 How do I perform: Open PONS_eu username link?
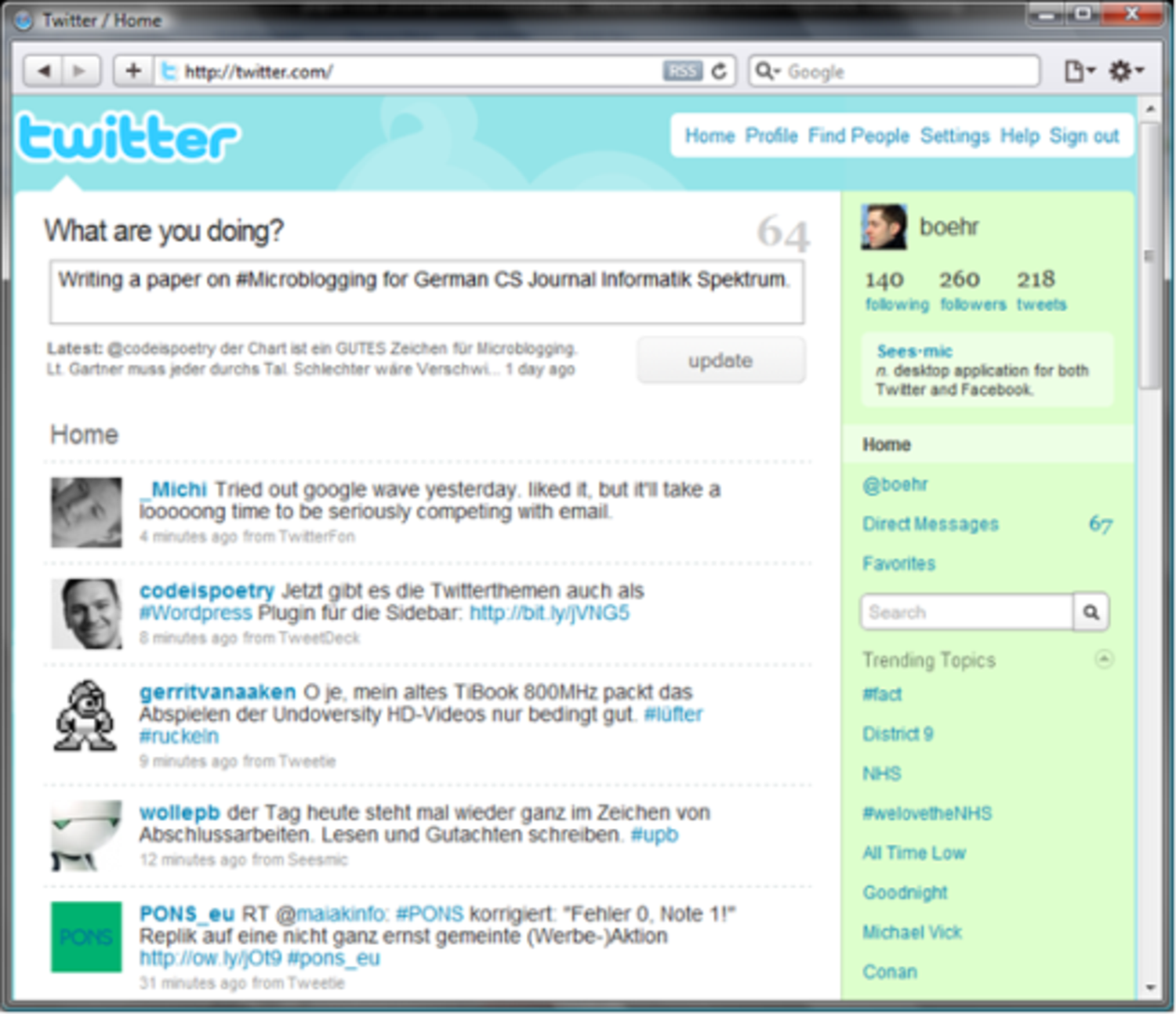click(x=187, y=914)
